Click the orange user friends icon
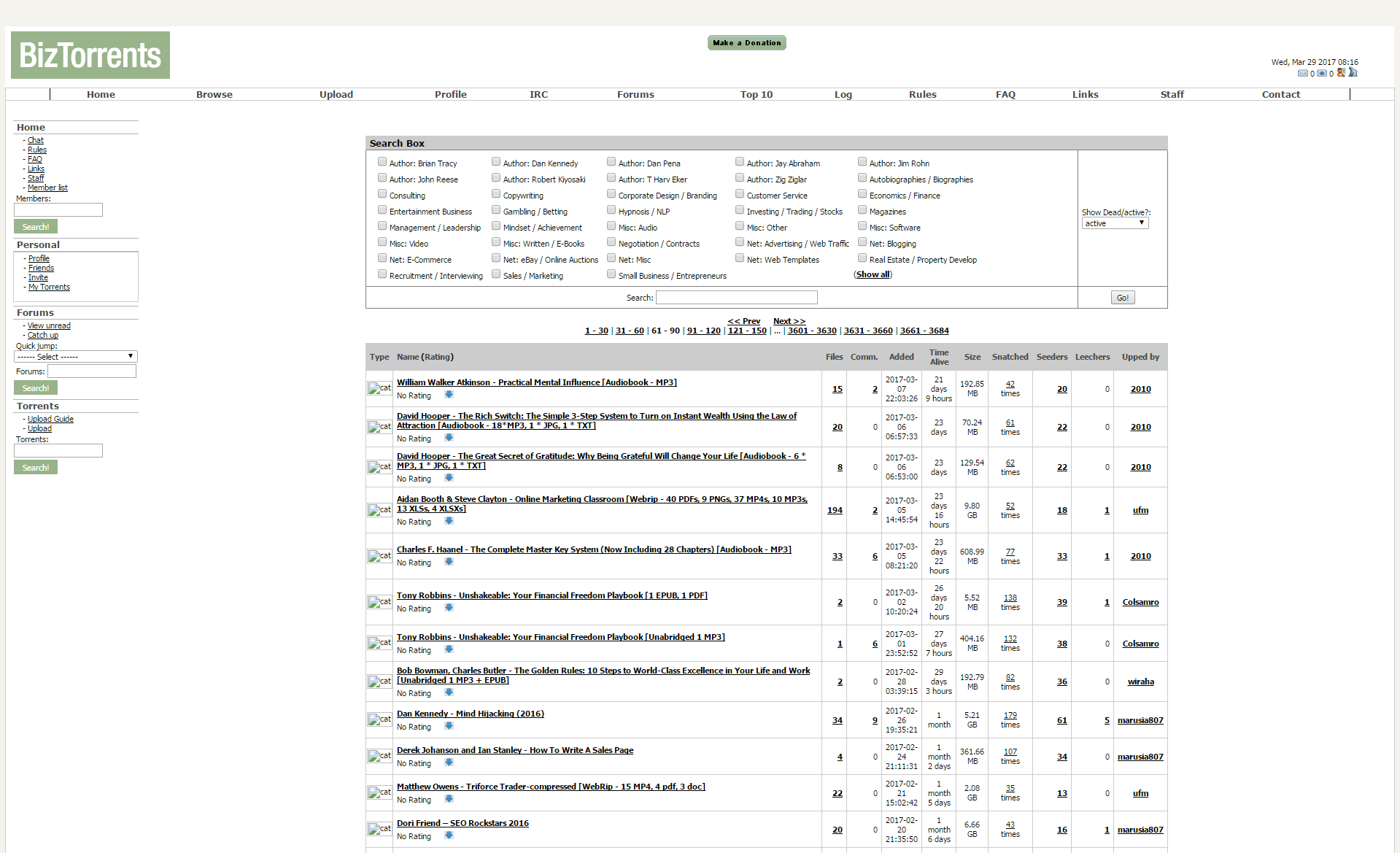The height and width of the screenshot is (853, 1400). (1341, 72)
